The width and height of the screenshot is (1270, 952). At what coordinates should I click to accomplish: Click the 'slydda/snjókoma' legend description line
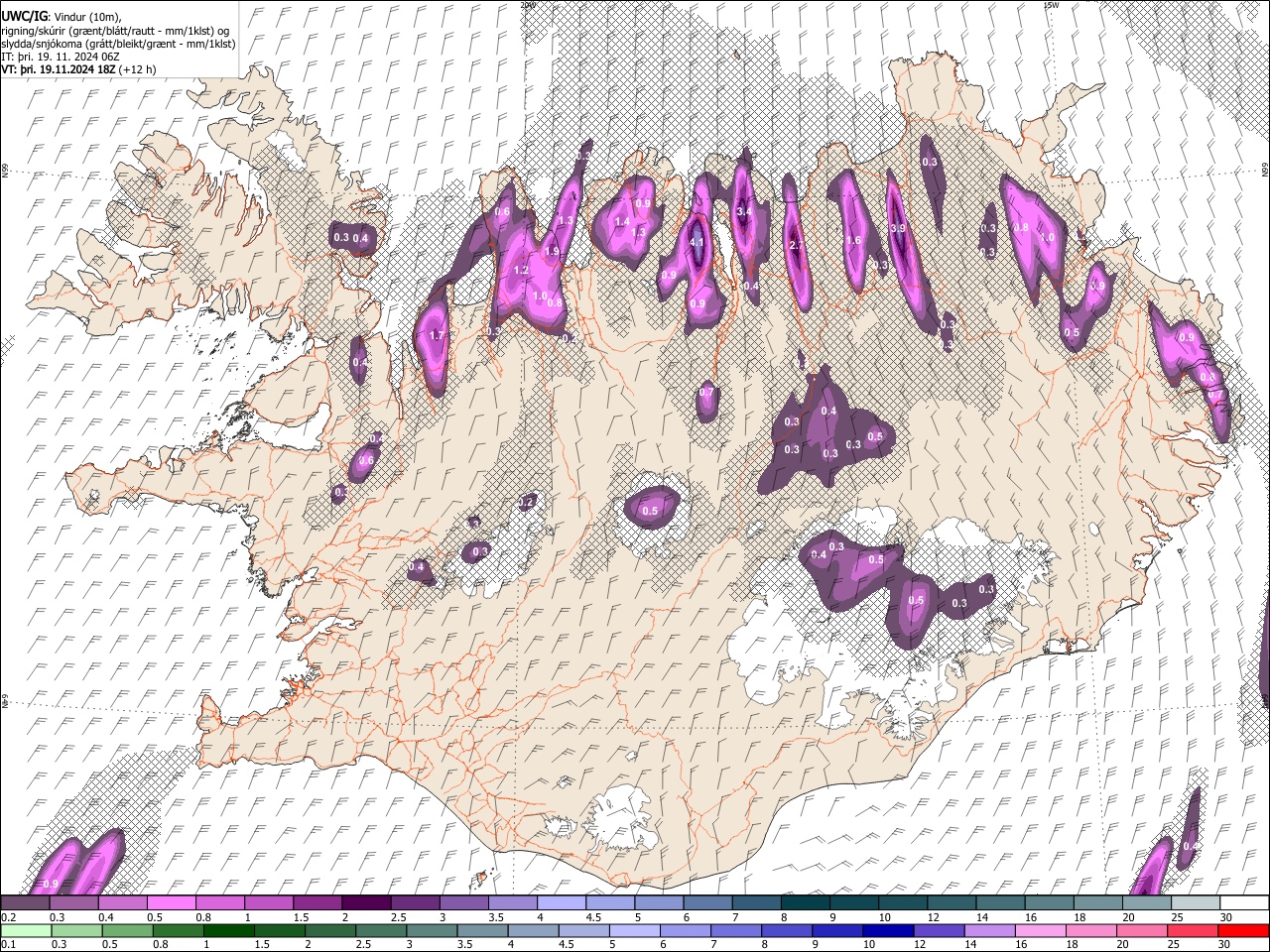(118, 44)
